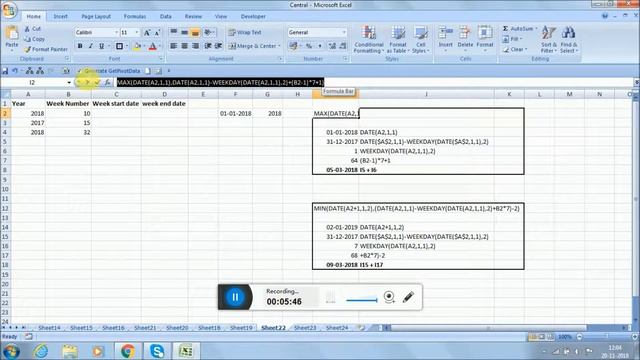This screenshot has width=640, height=360.
Task: Switch to the Page Layout tab
Action: click(96, 16)
